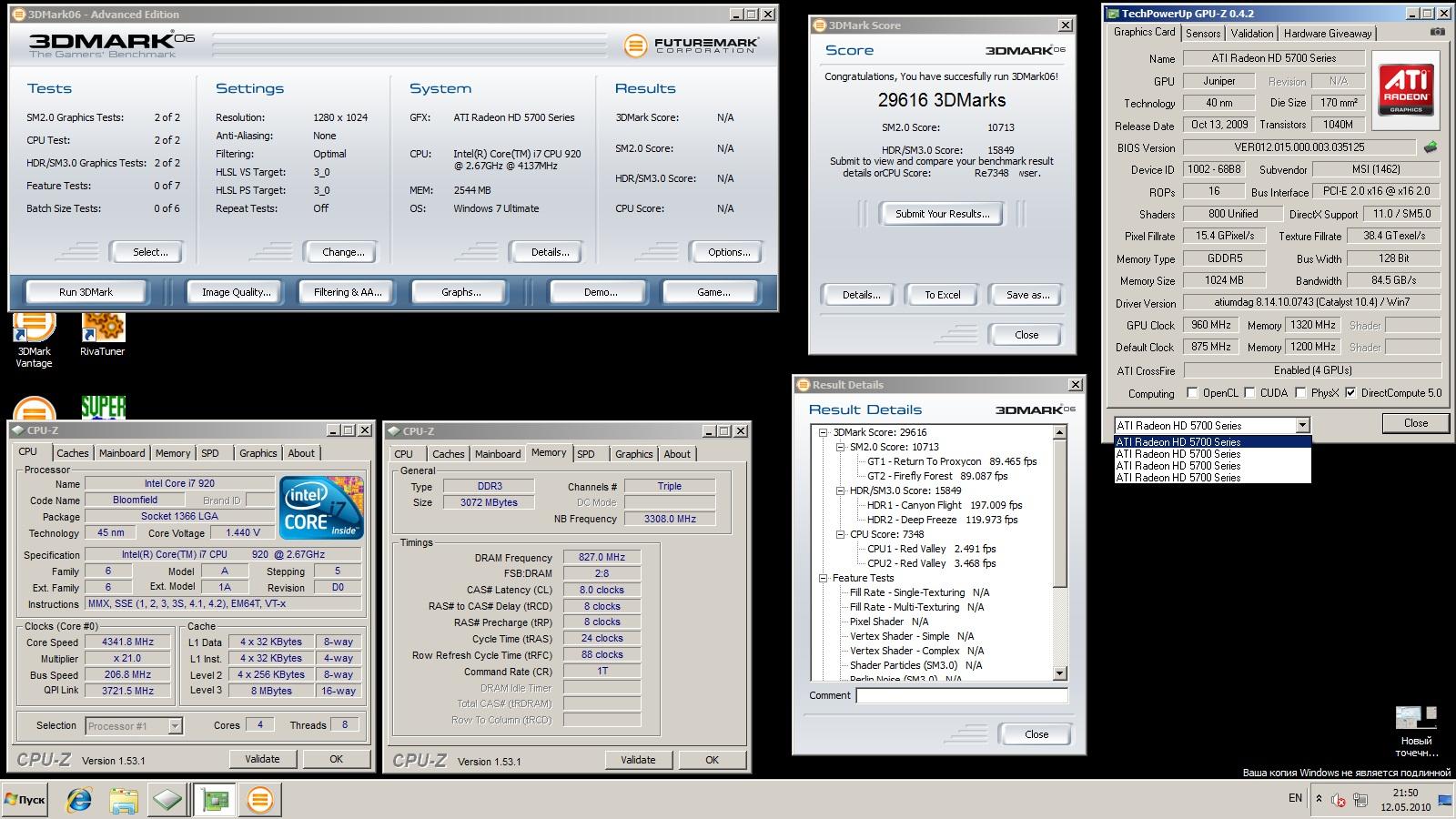Screen dimensions: 1456x819
Task: Select last ATI Radeon HD 5700 Series list entry
Action: coord(1212,478)
